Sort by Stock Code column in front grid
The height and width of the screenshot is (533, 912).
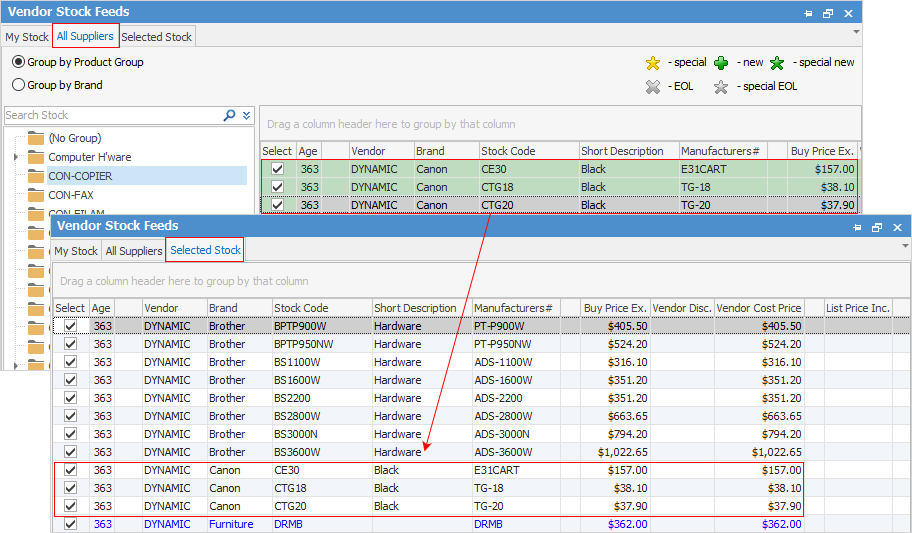[301, 308]
